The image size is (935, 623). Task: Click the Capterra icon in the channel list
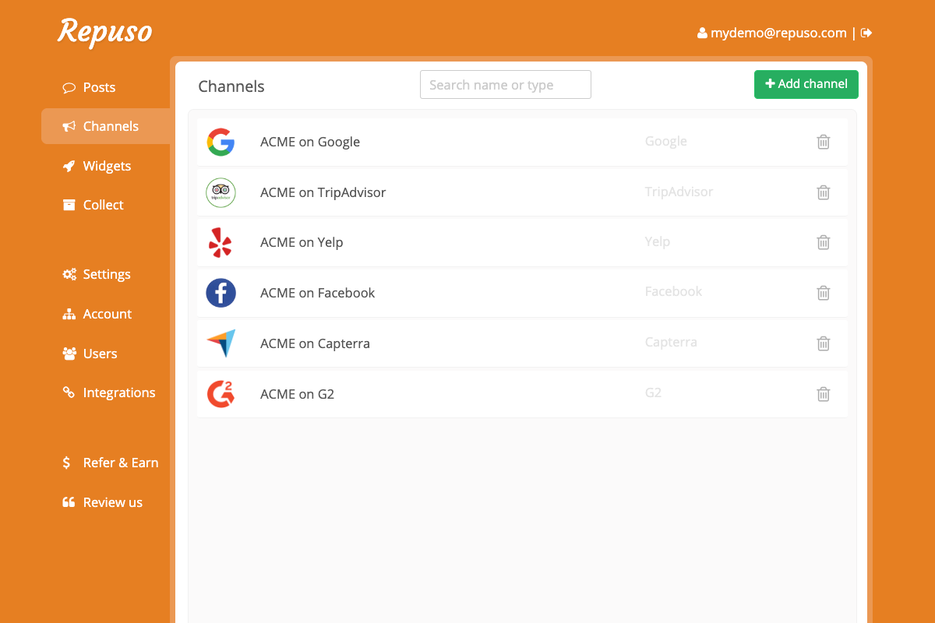click(x=221, y=343)
